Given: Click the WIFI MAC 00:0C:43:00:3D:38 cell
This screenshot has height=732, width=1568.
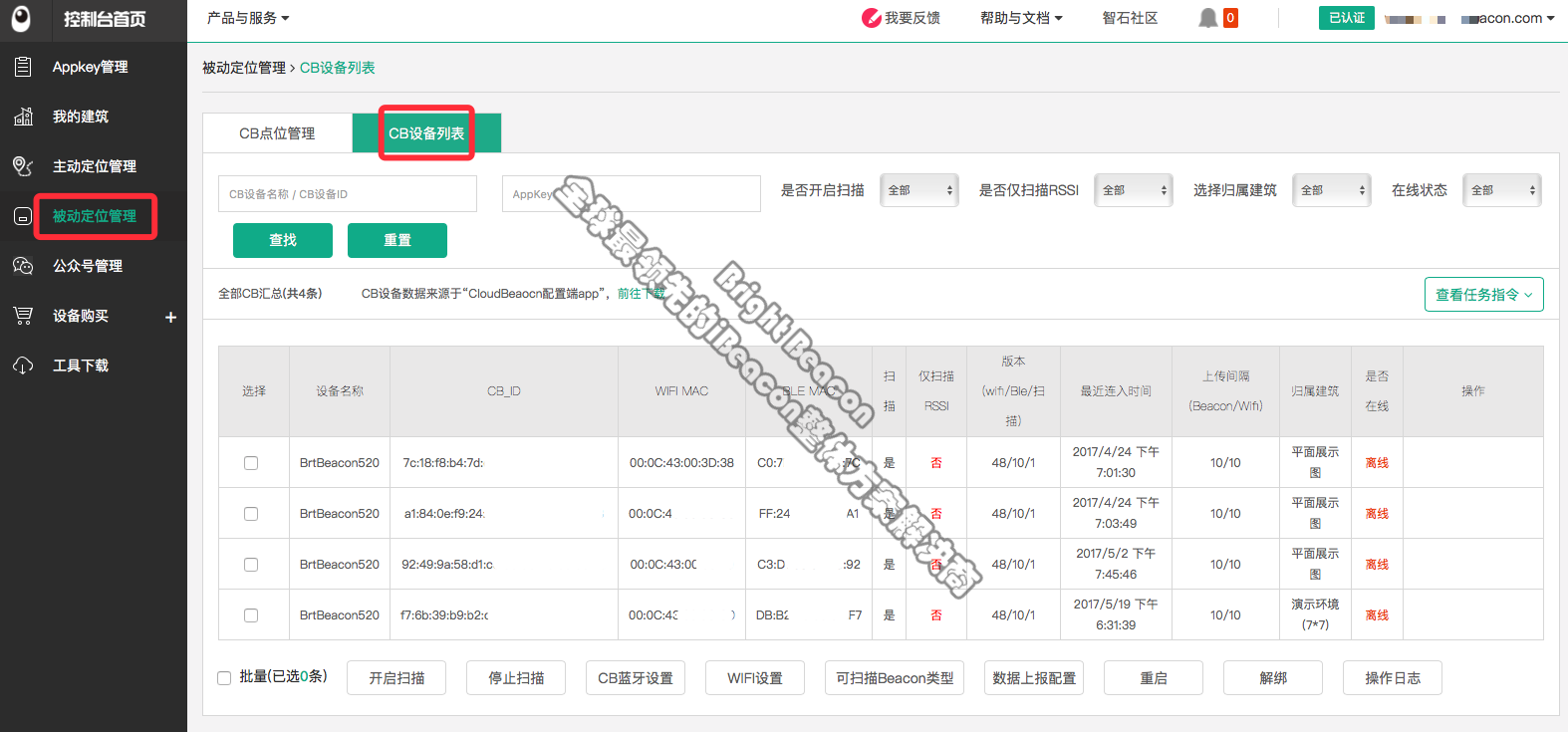Looking at the screenshot, I should pyautogui.click(x=681, y=463).
